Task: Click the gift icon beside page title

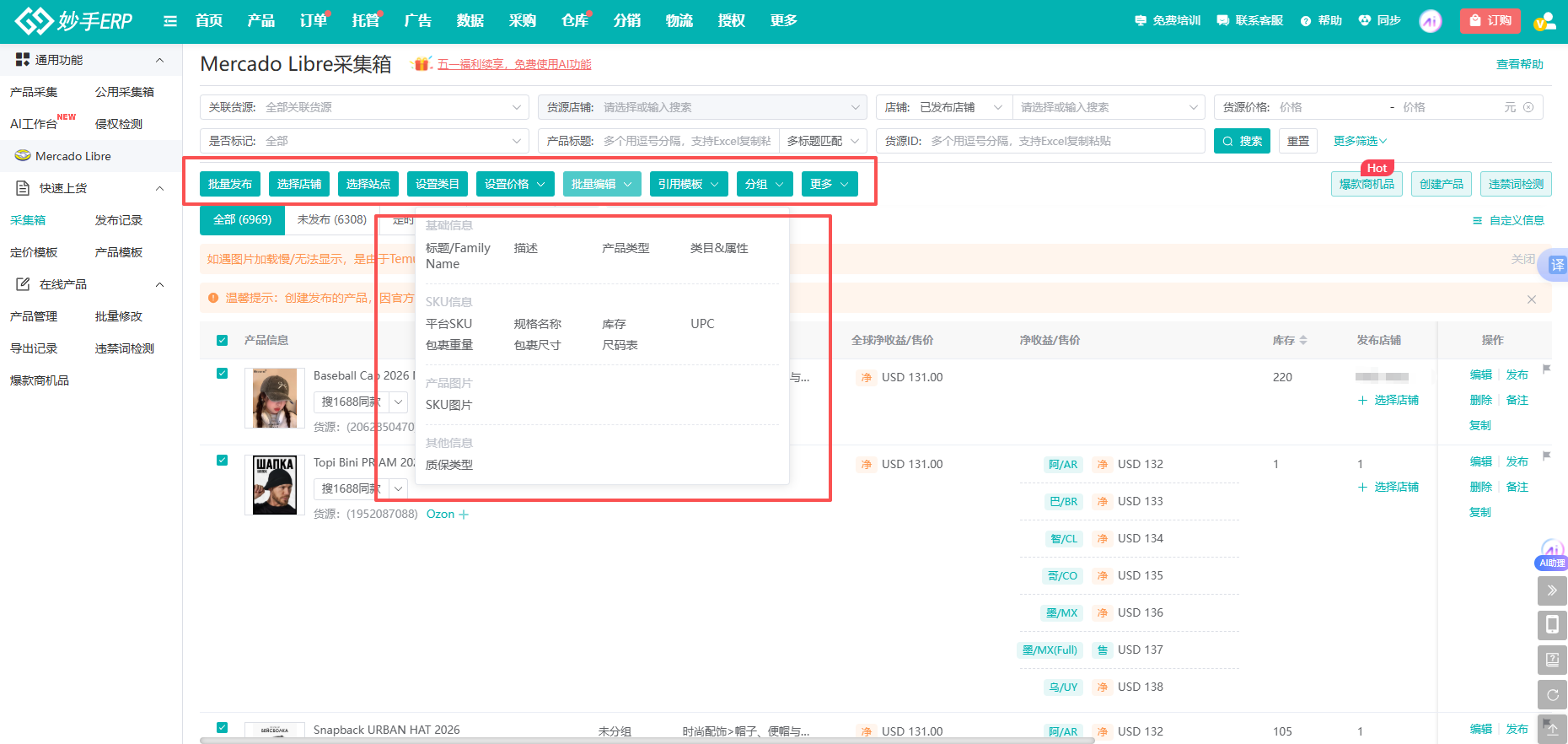Action: 422,64
